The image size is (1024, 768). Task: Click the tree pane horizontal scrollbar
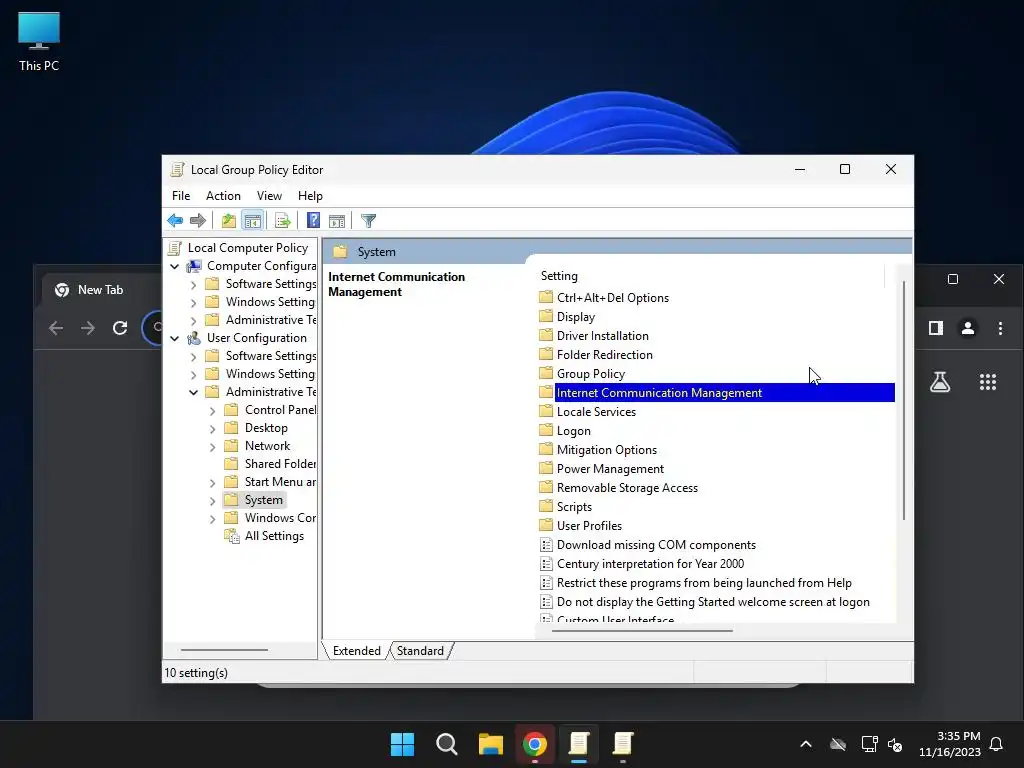(x=224, y=650)
